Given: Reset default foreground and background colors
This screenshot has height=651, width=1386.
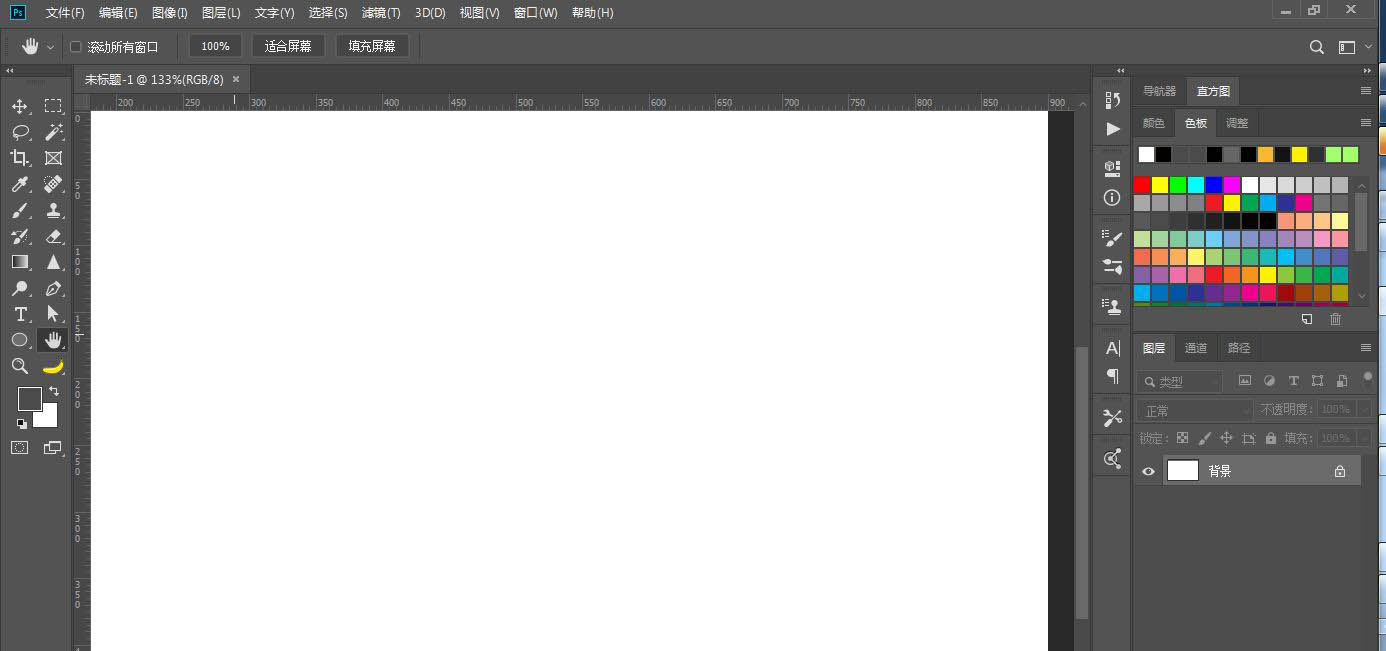Looking at the screenshot, I should pos(22,423).
